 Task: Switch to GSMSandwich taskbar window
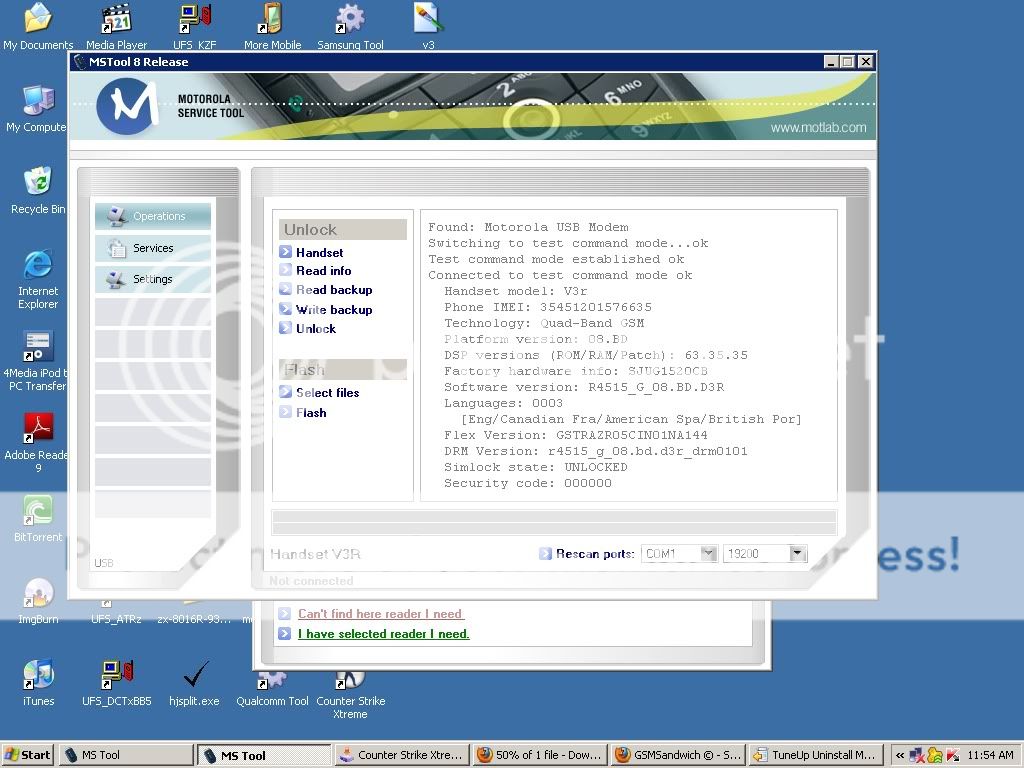(x=675, y=755)
